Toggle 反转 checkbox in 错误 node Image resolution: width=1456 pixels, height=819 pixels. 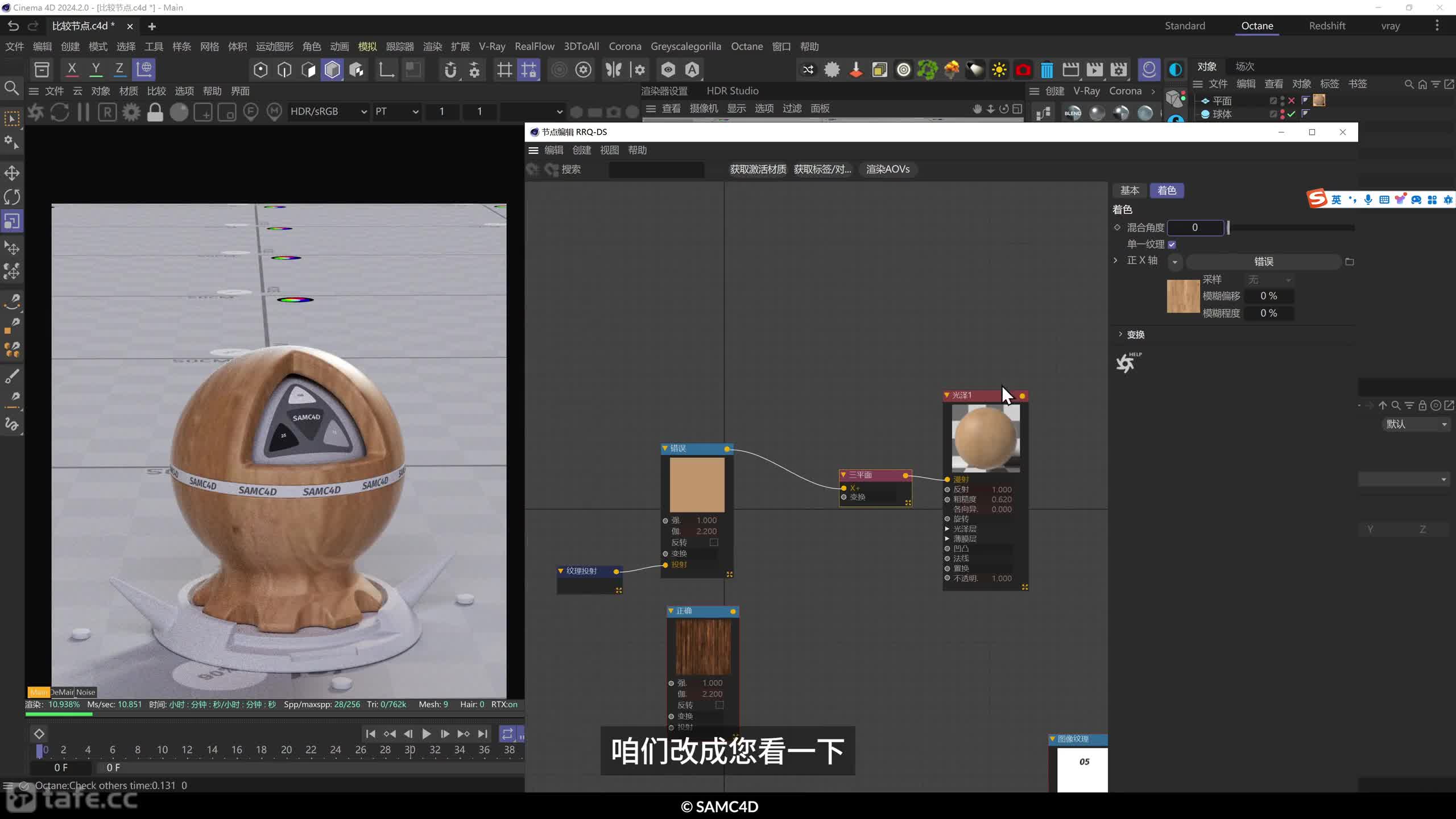(x=714, y=543)
